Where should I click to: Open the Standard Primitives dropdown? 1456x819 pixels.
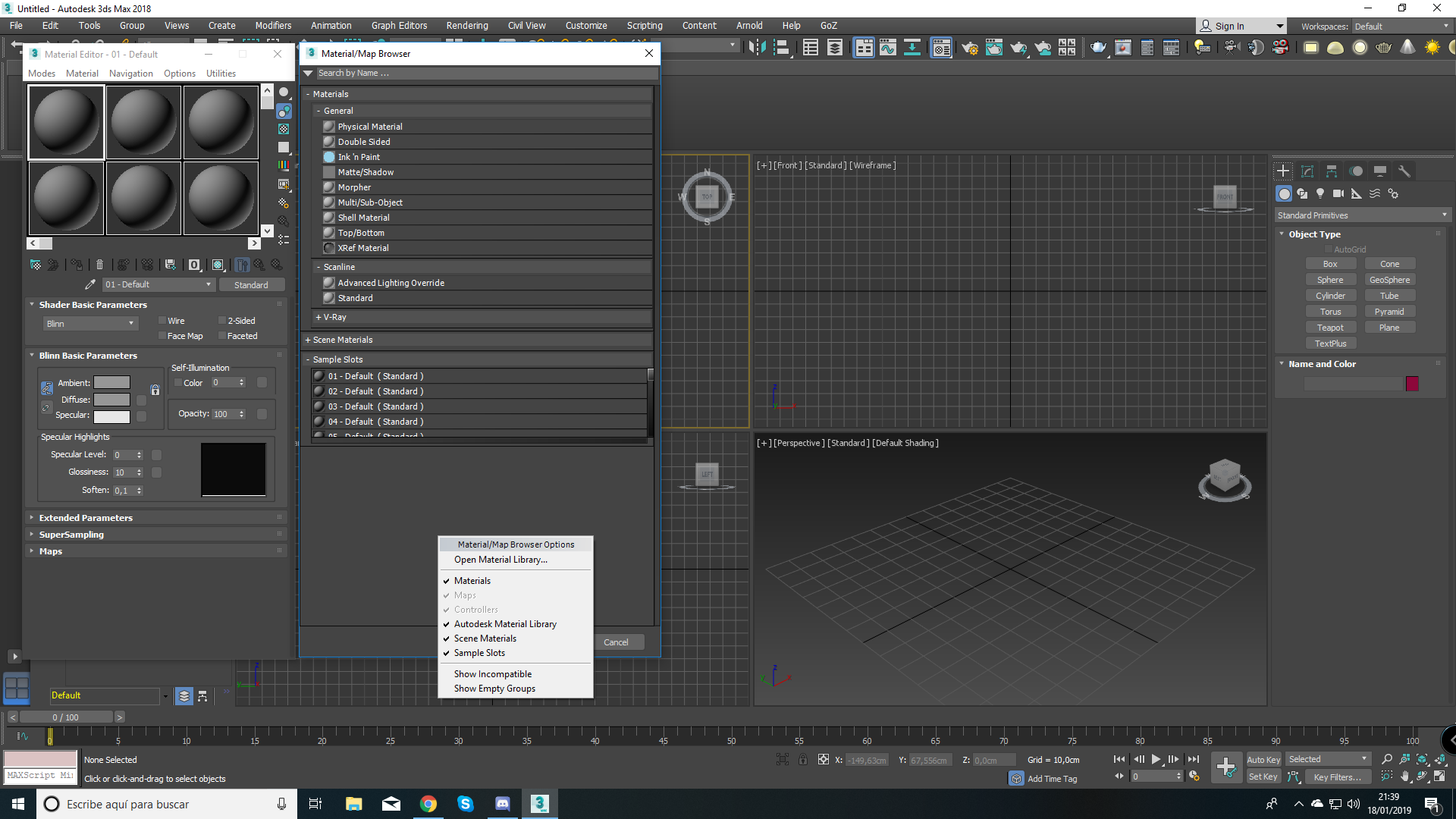tap(1362, 215)
